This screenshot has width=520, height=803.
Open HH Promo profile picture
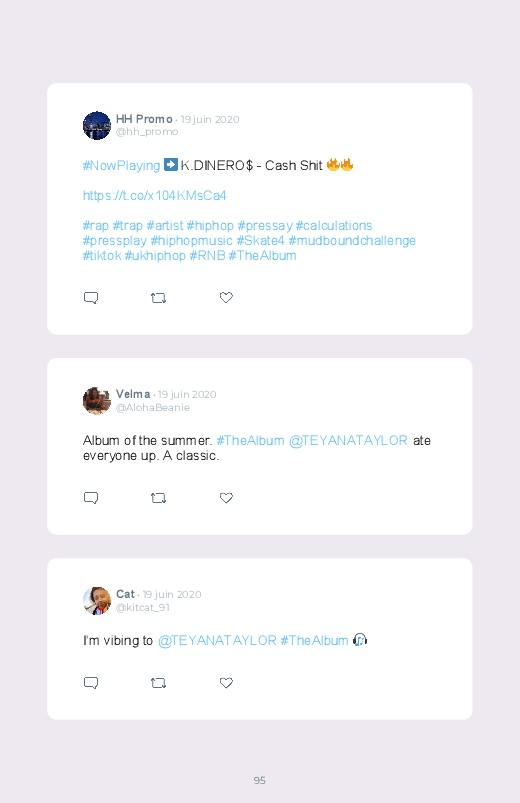coord(97,125)
